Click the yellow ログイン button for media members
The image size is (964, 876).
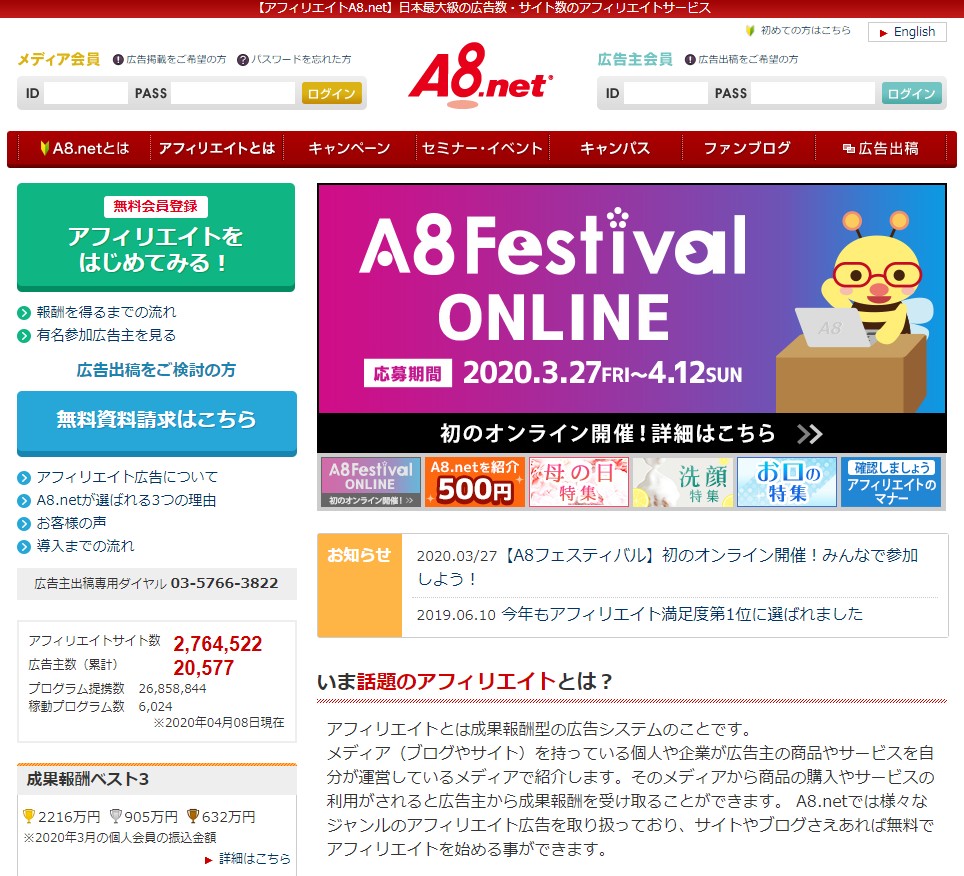point(331,93)
